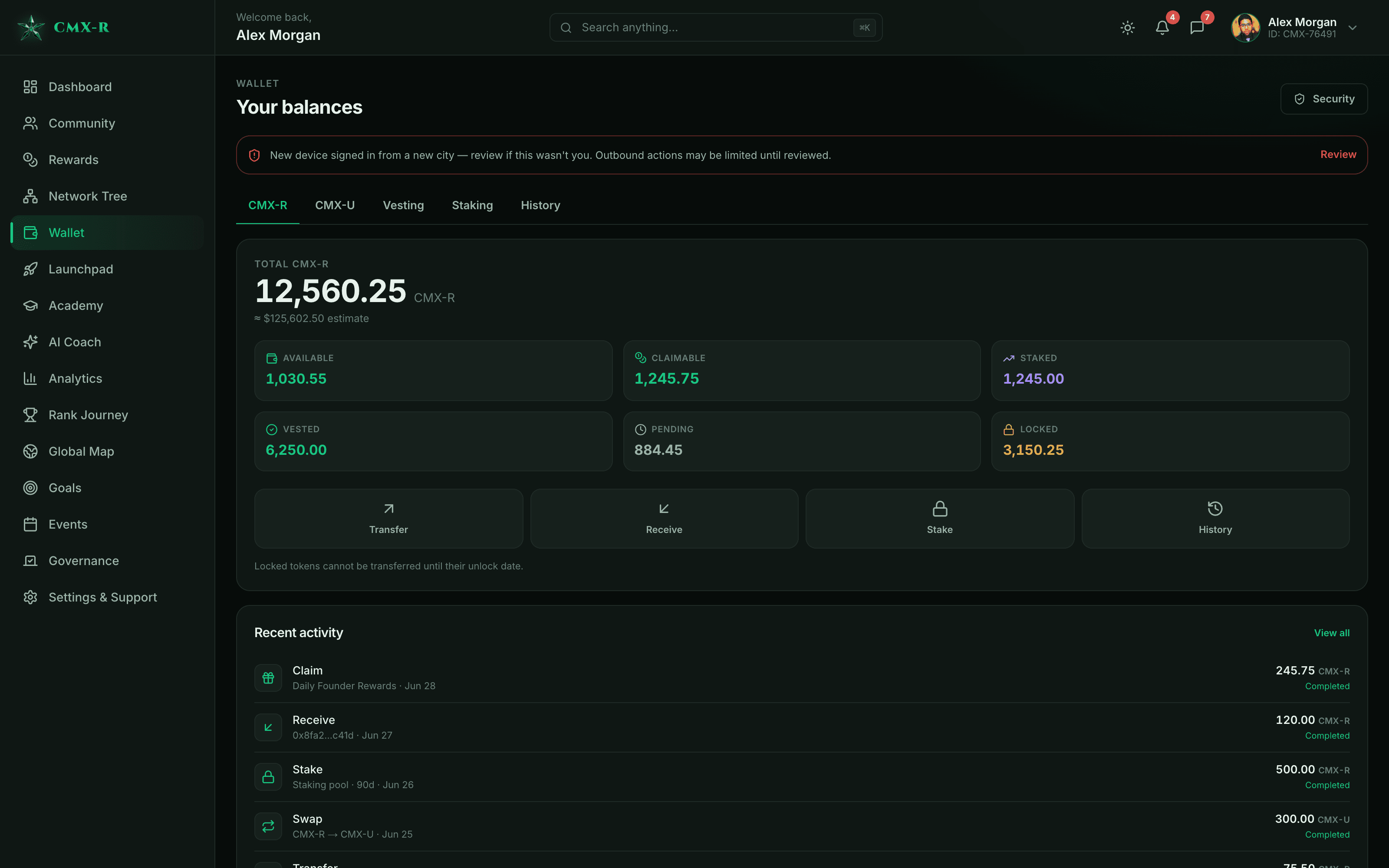
Task: Expand the user account dropdown chevron
Action: click(1352, 27)
